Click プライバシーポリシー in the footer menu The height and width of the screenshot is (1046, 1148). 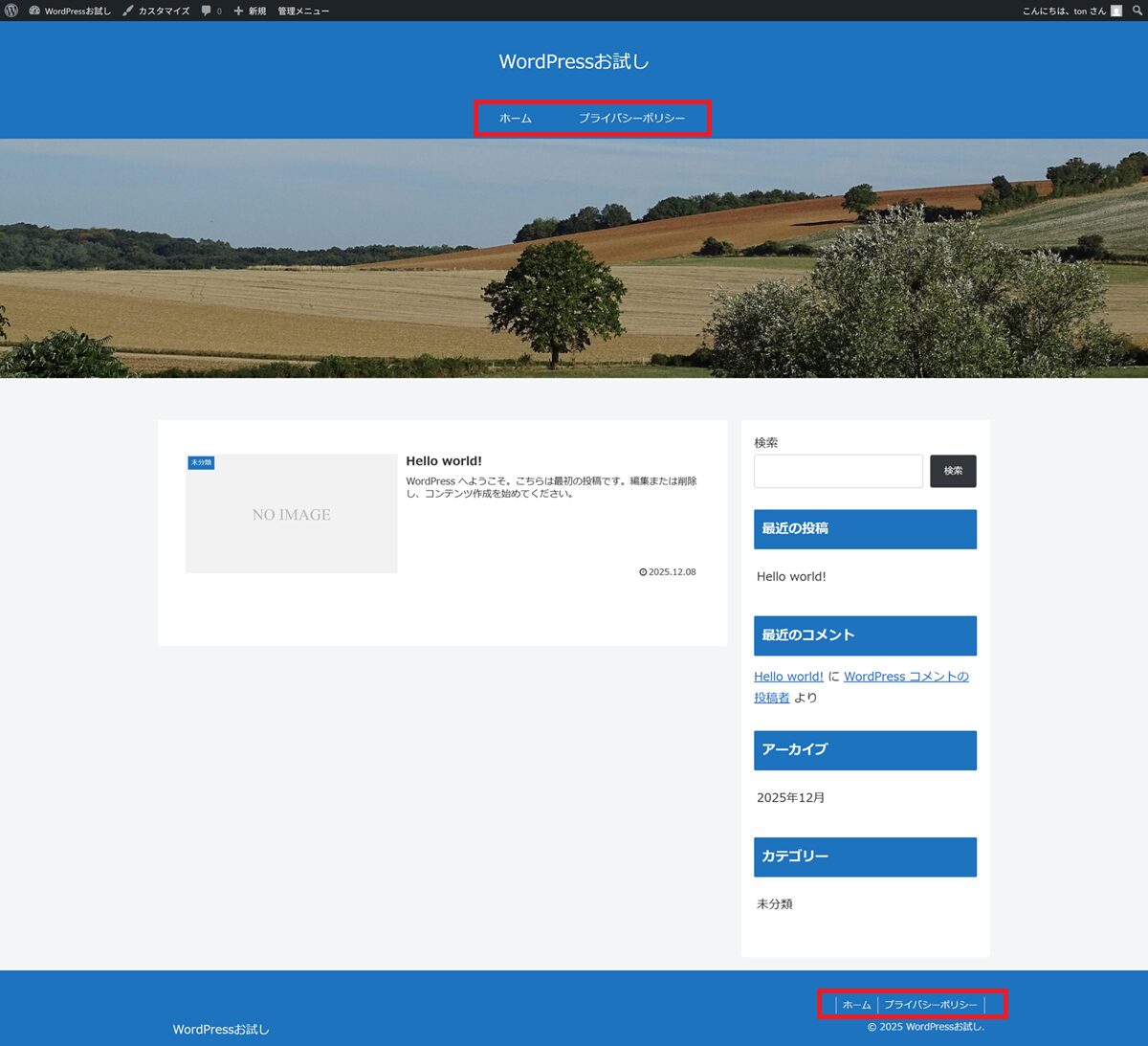click(x=930, y=1005)
